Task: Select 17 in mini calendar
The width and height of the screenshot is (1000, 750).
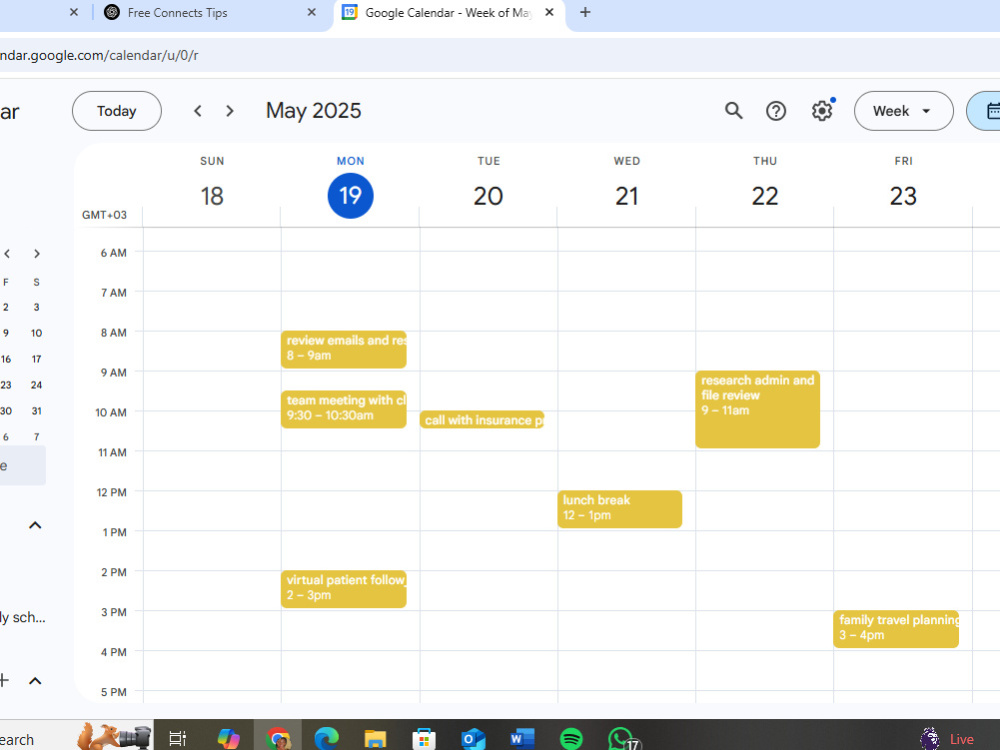Action: (36, 359)
